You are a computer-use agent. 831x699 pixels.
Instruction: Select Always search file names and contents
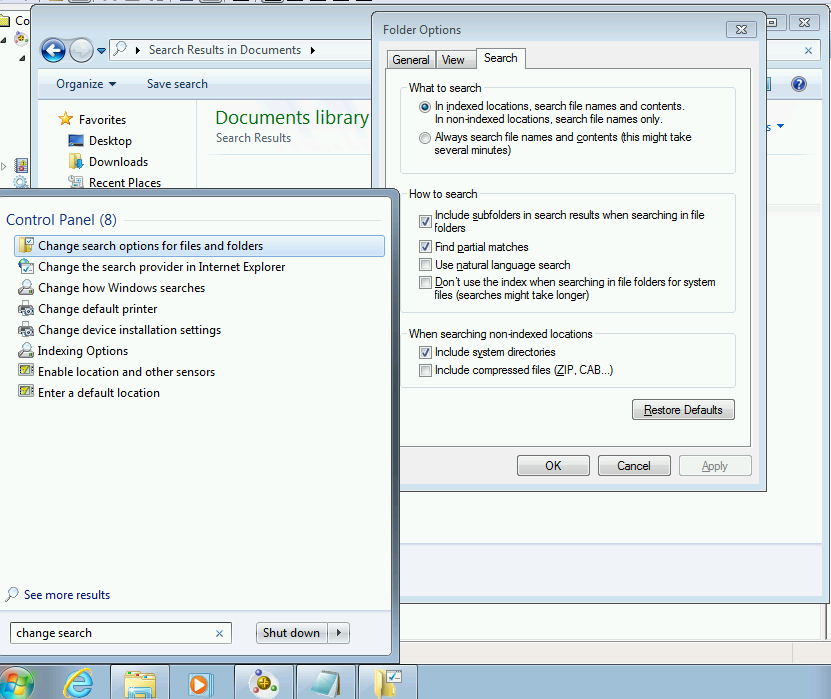(x=426, y=138)
